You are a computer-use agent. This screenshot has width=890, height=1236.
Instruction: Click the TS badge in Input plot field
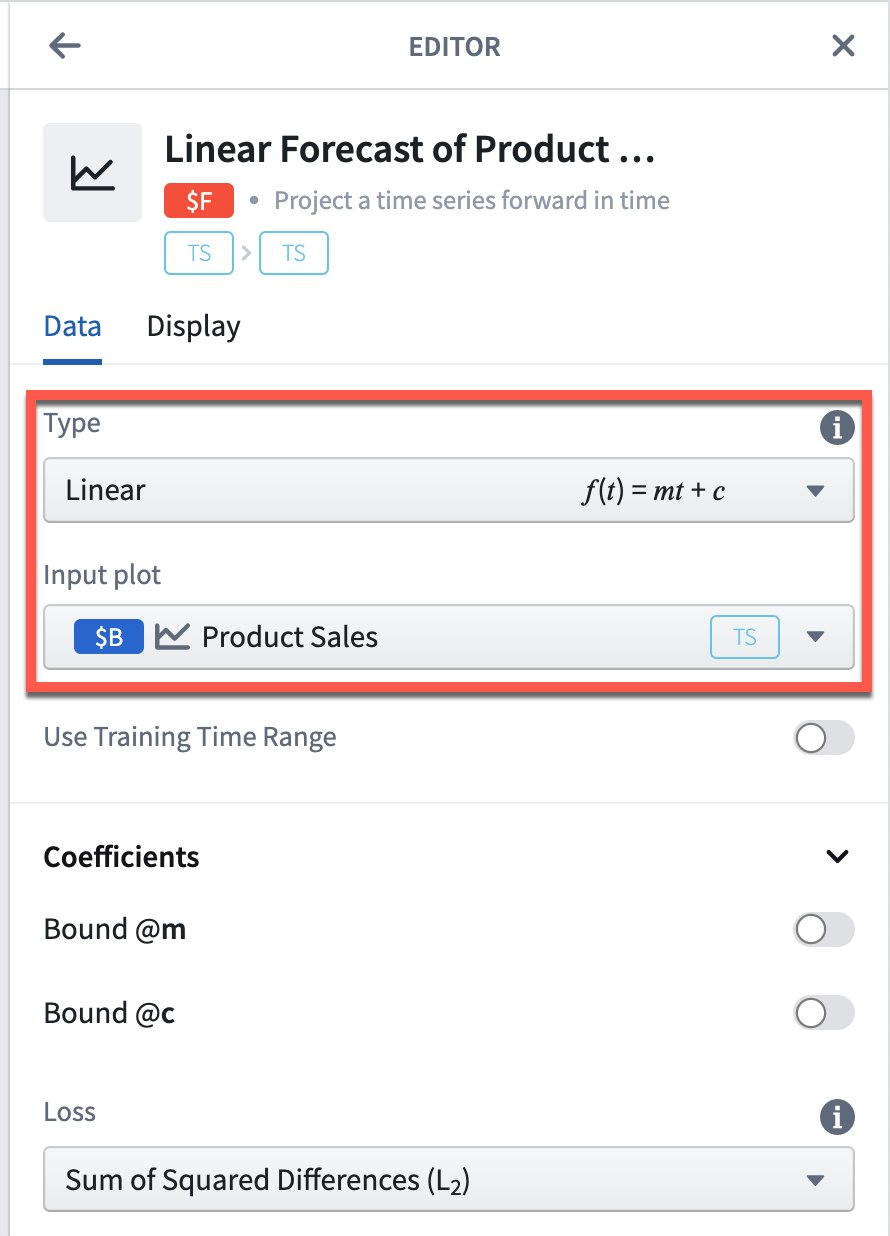click(745, 637)
